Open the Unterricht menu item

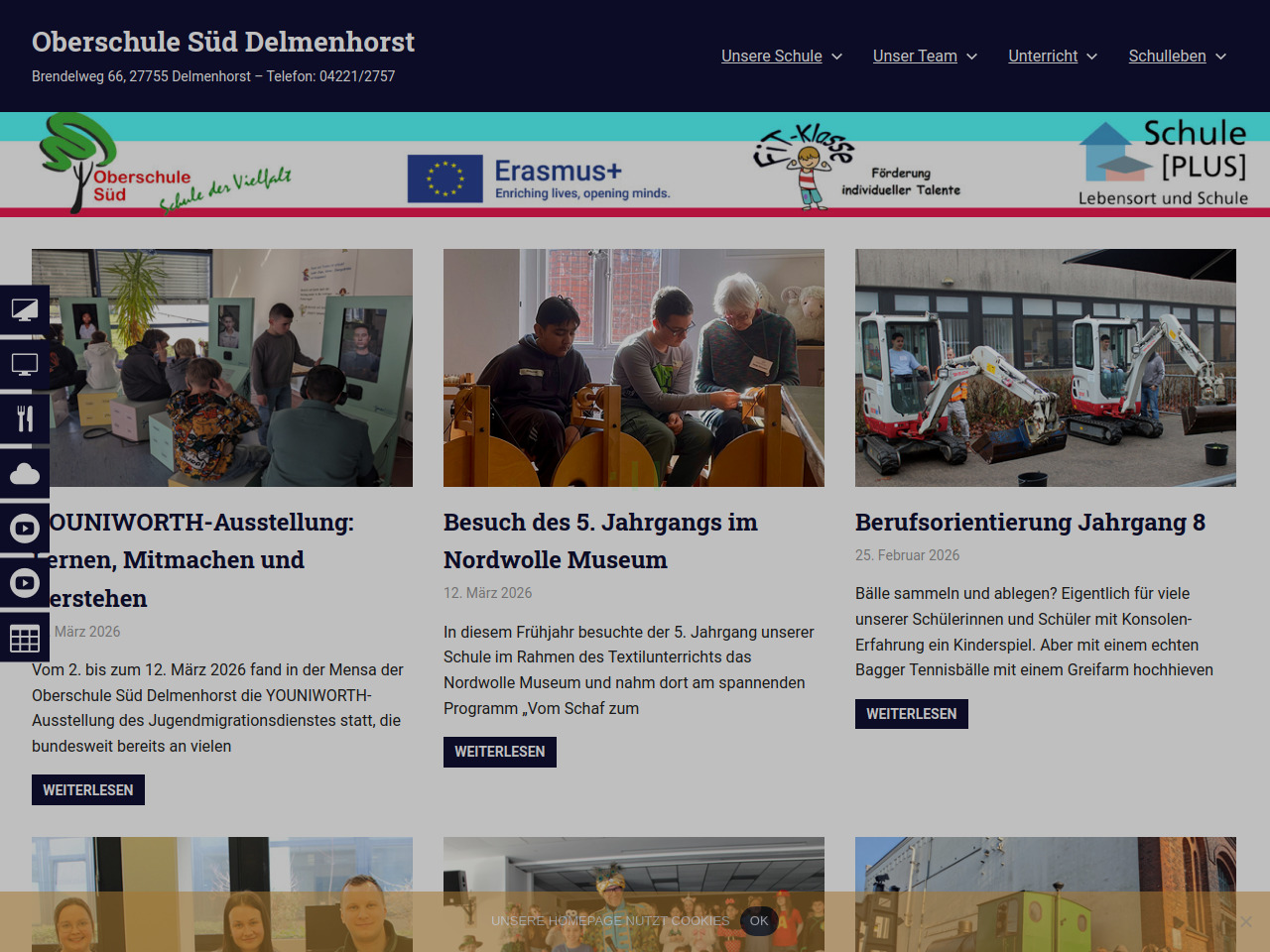(x=1043, y=57)
